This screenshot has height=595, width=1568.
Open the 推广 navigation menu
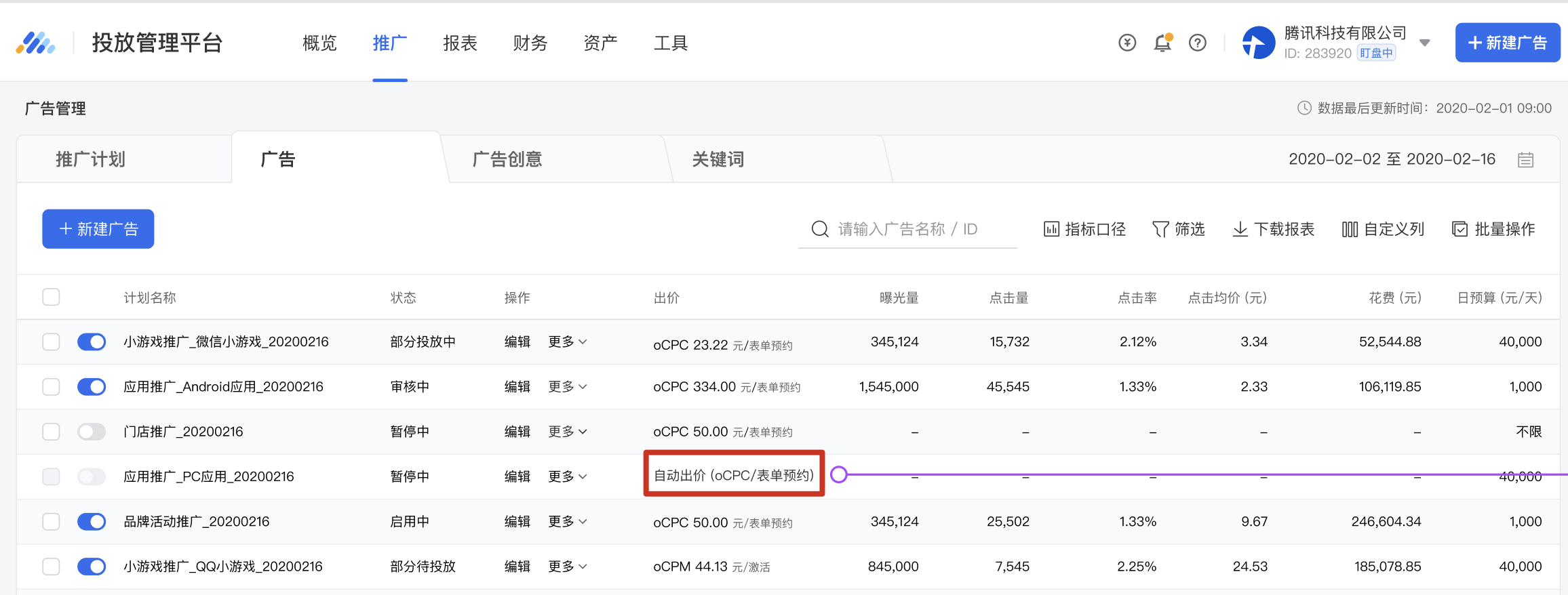[x=390, y=43]
